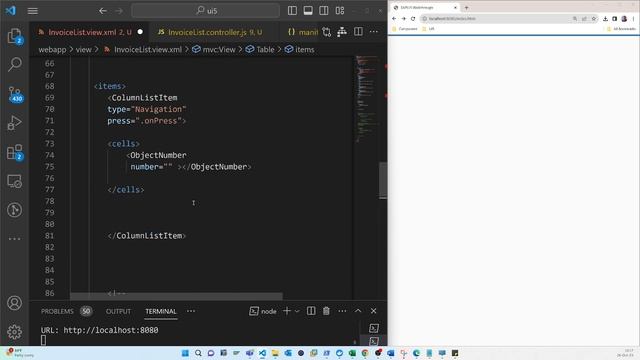This screenshot has width=640, height=360.
Task: Click the type="Navigation" attribute on line 70
Action: tap(147, 109)
